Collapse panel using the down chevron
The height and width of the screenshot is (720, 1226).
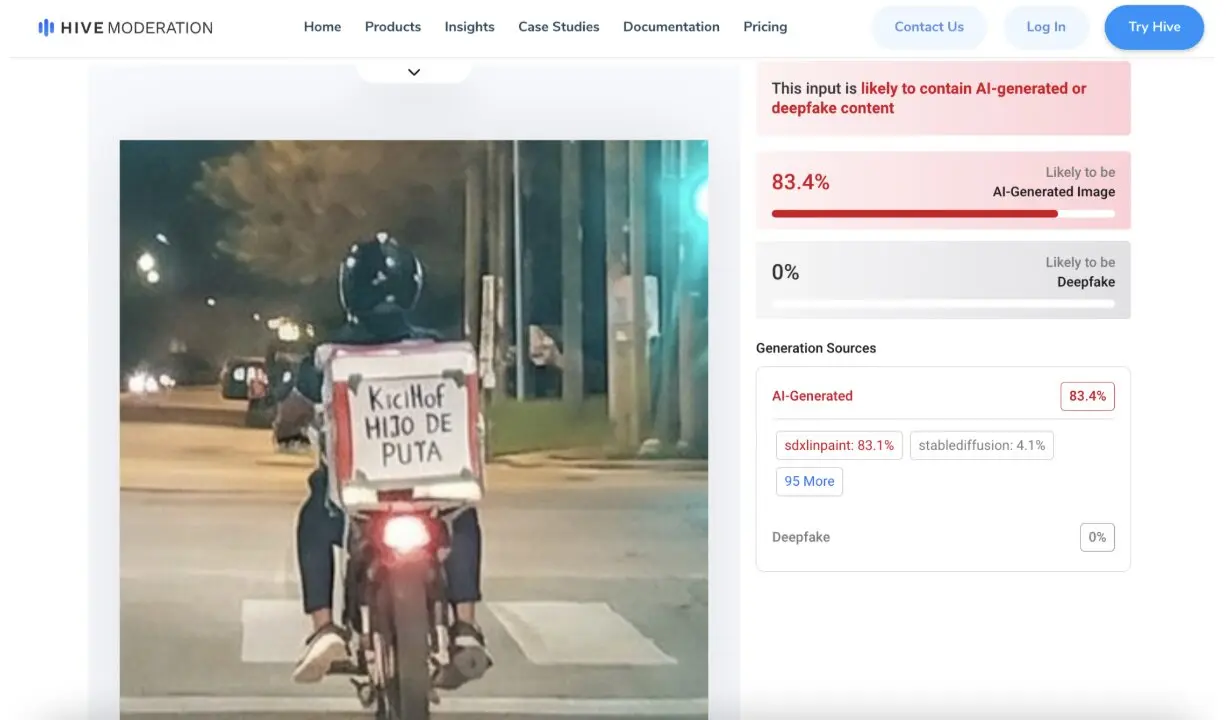(x=414, y=72)
